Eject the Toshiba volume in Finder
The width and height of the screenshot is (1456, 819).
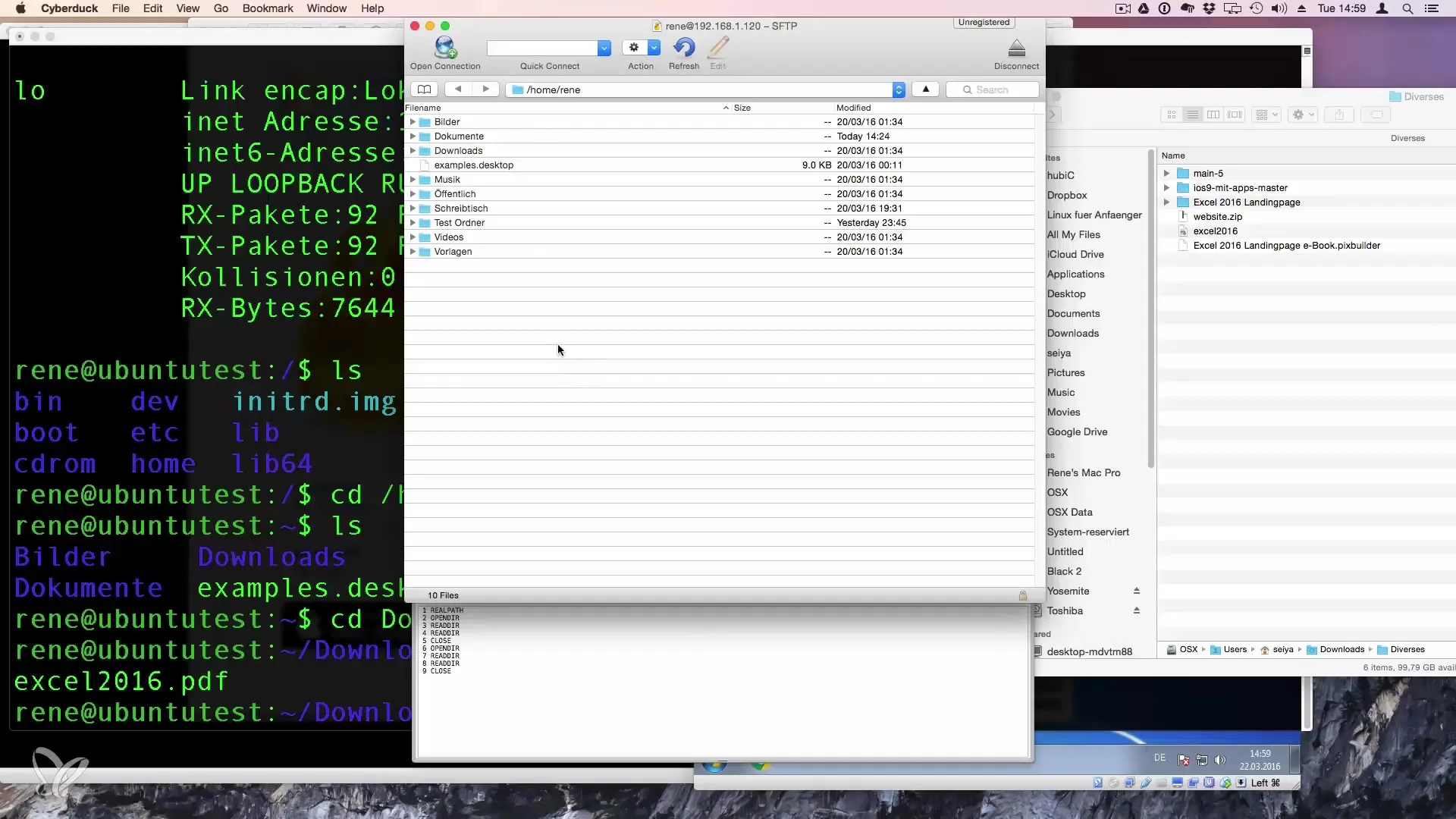[x=1136, y=610]
